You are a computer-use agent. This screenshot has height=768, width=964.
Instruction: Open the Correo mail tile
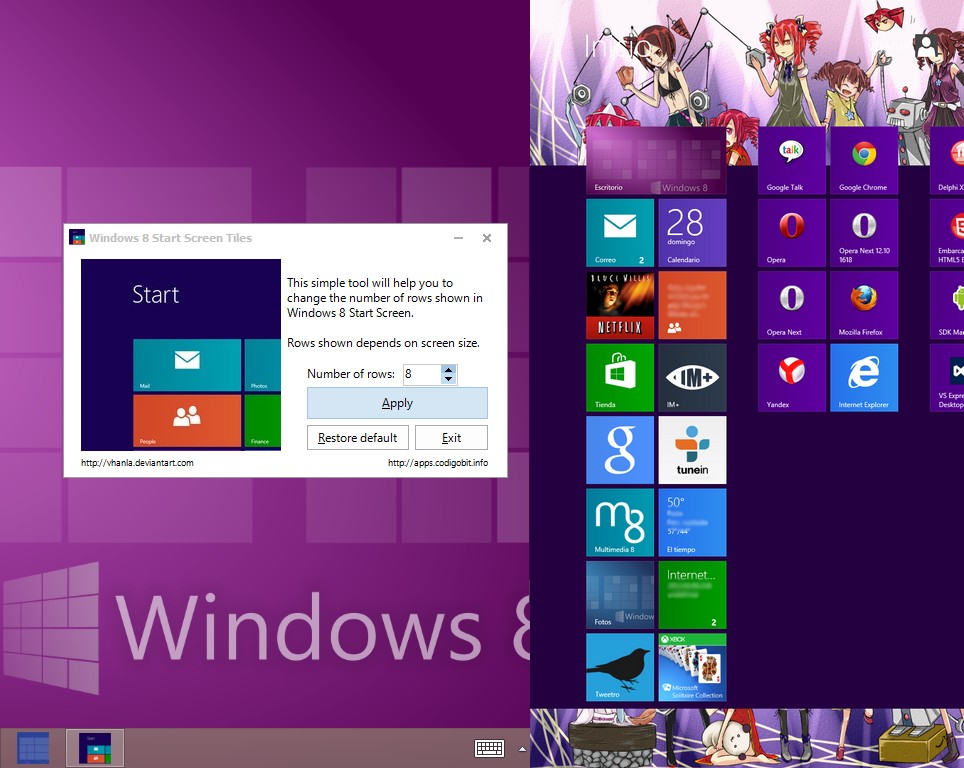(620, 232)
